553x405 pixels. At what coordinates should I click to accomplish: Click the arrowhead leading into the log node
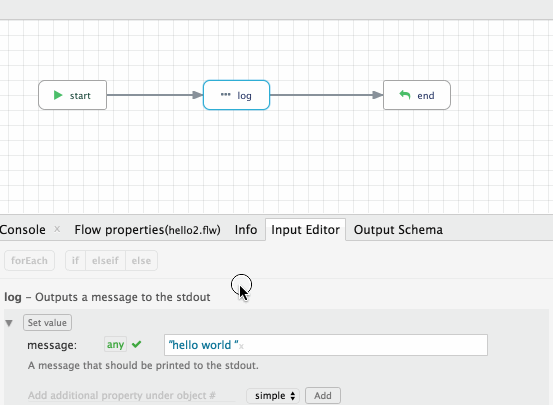[198, 95]
